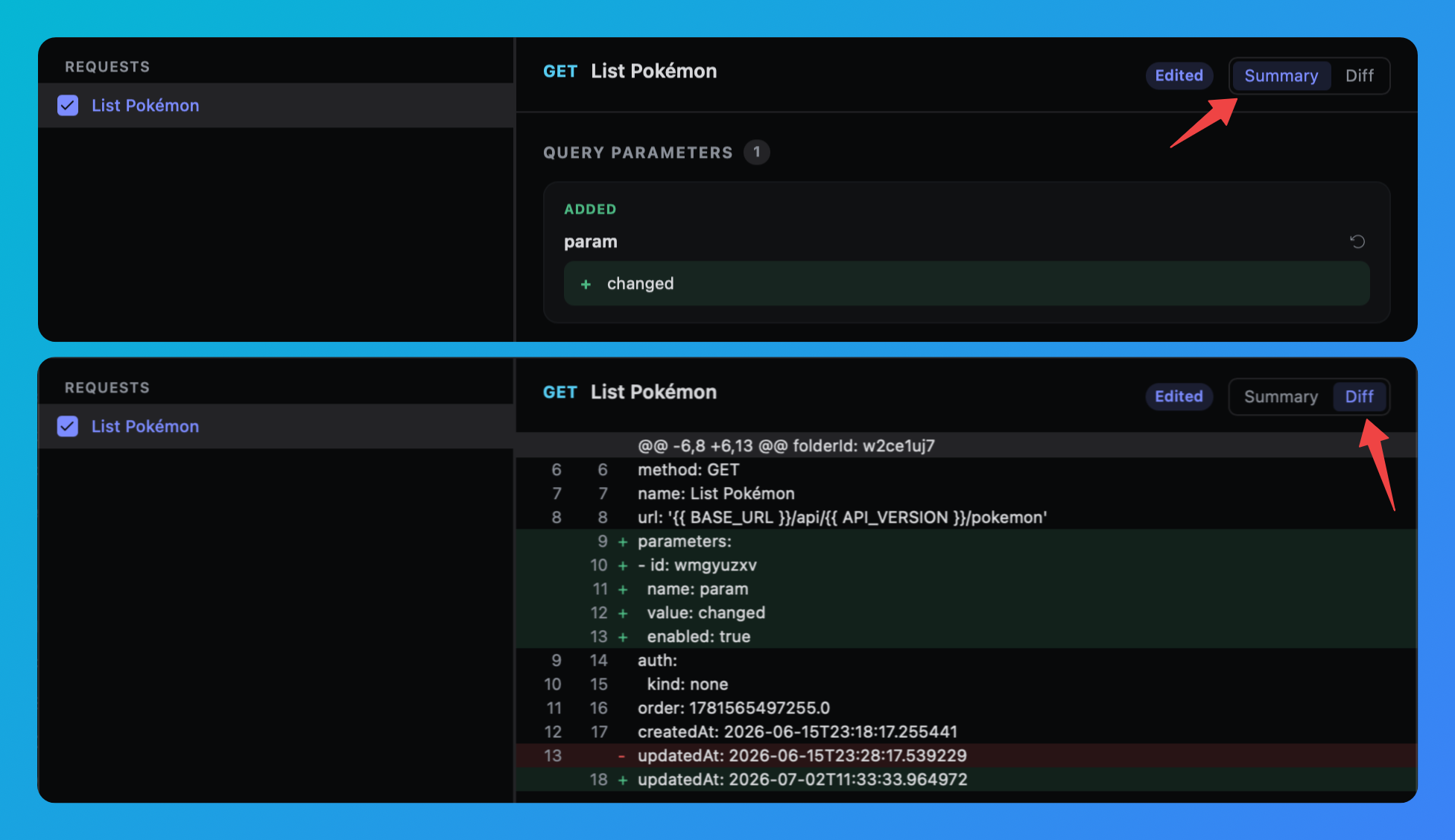
Task: Click the Edited badge next to highlighted Diff
Action: click(1179, 396)
